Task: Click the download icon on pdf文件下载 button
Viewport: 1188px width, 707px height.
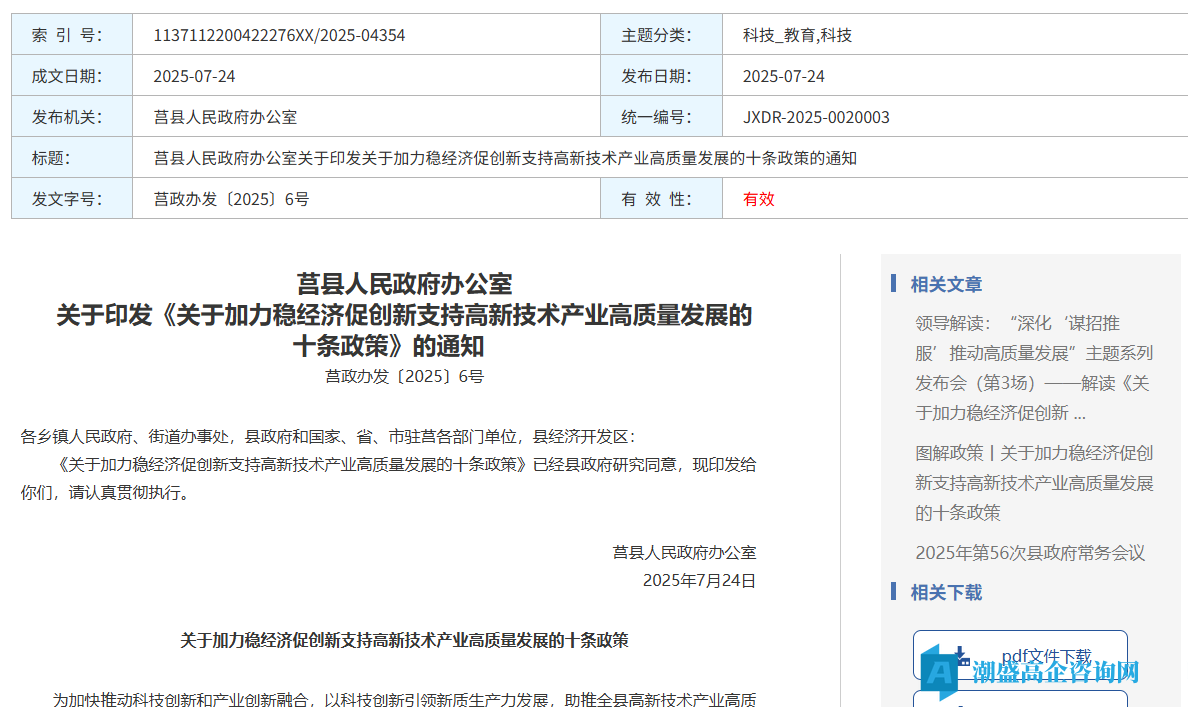Action: point(961,655)
